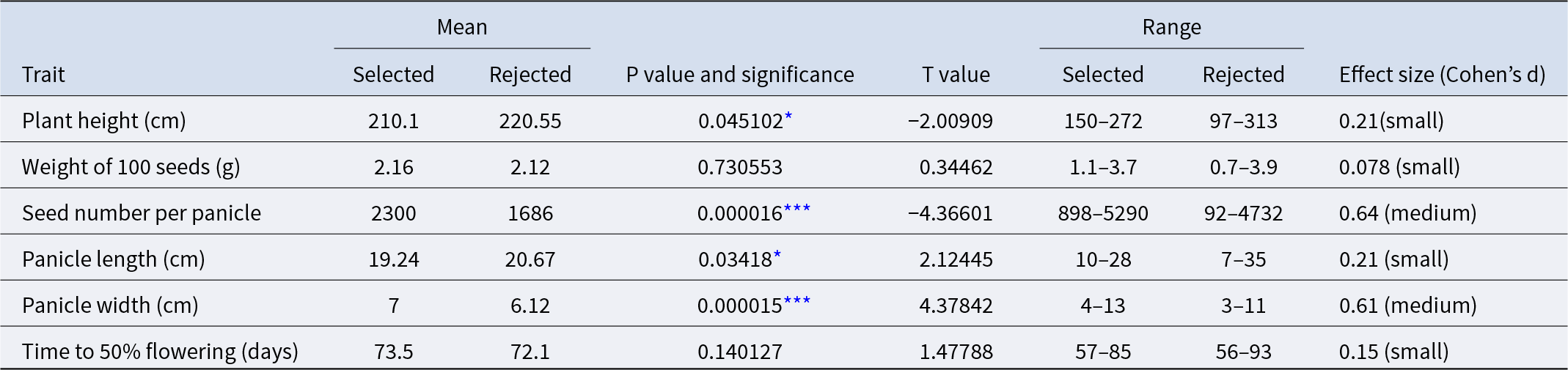
Task: Click the Panicle length (cm) row label
Action: pos(113,259)
